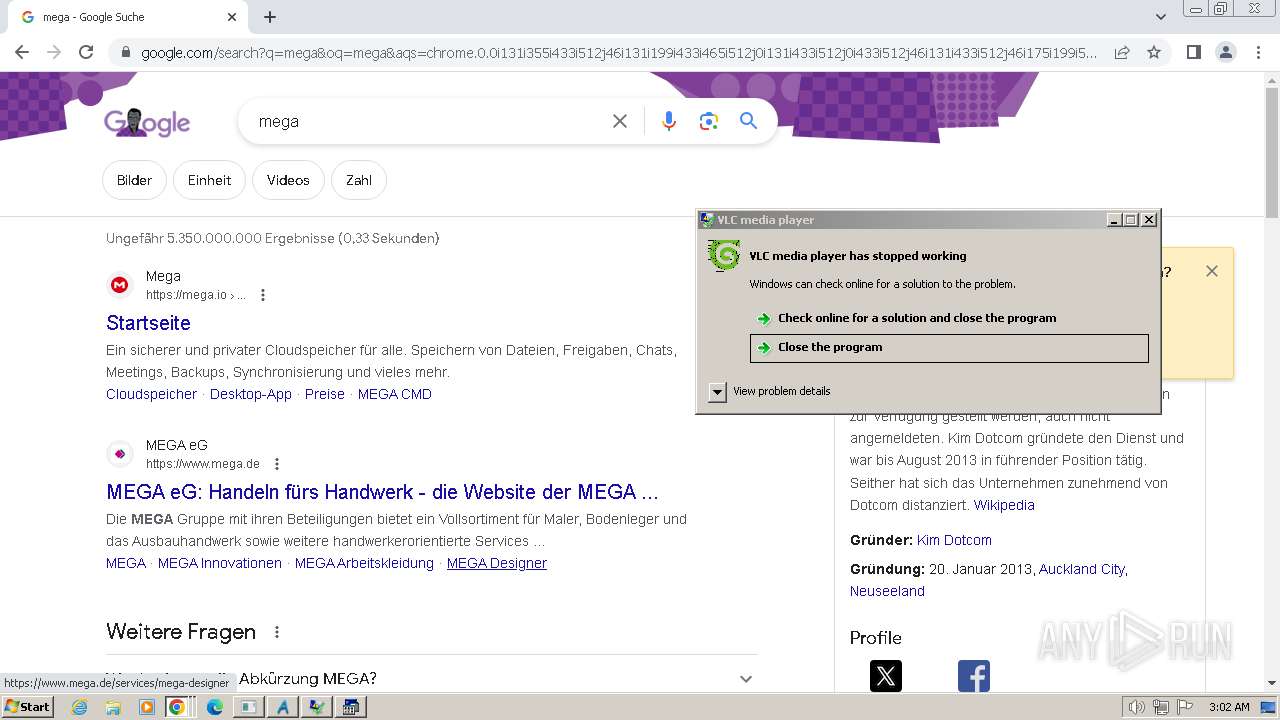
Task: Launch Internet Explorer from taskbar
Action: point(80,707)
